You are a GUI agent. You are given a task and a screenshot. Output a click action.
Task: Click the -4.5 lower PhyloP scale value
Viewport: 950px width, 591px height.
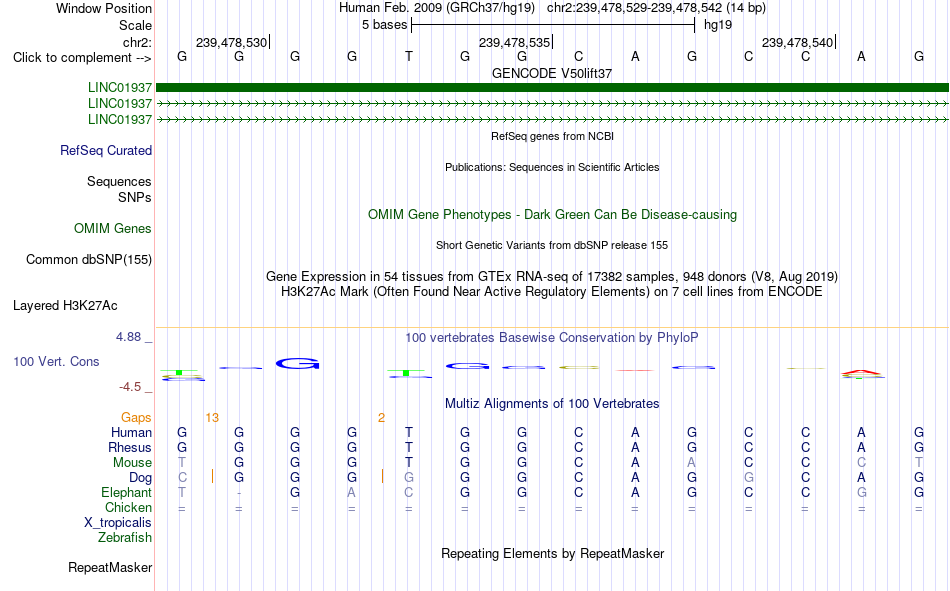130,387
